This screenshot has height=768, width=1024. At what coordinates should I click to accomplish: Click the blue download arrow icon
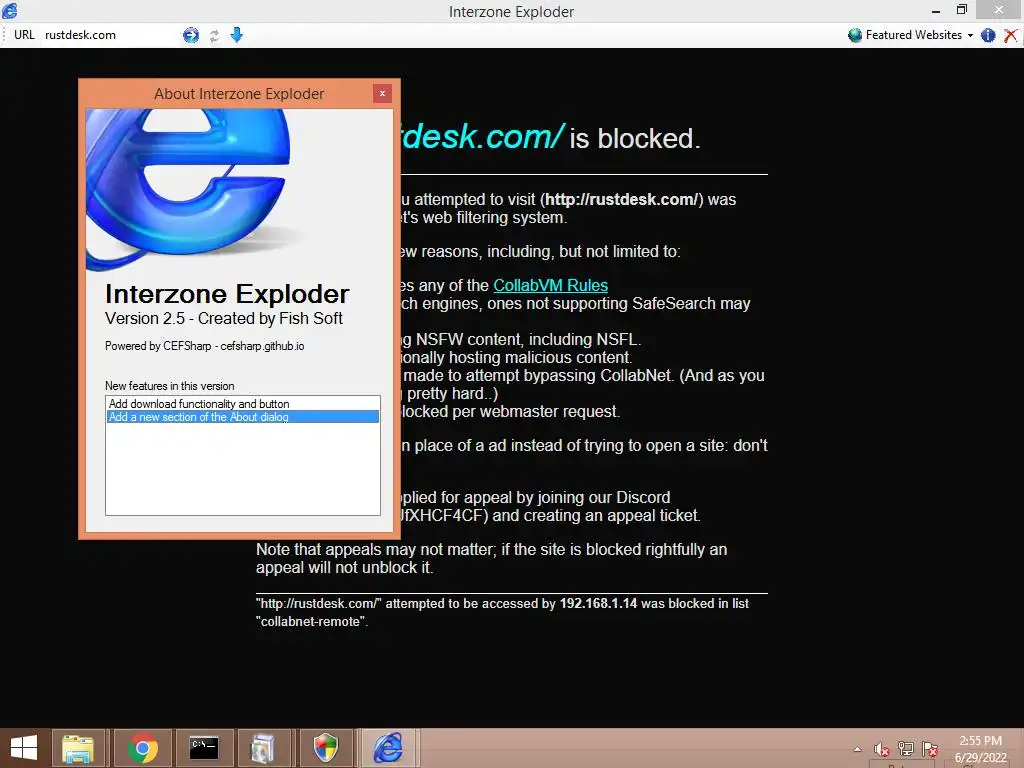coord(237,35)
